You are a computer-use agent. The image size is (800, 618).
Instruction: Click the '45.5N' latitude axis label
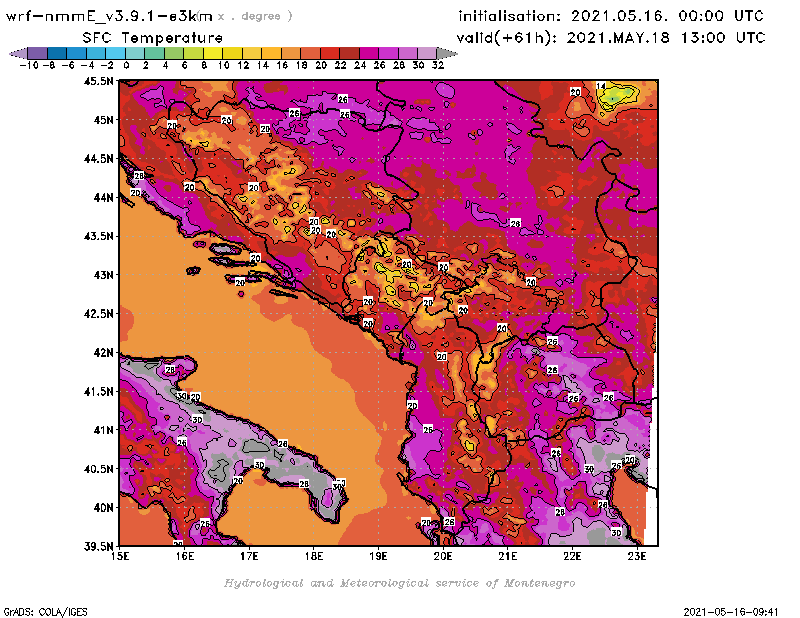[x=98, y=81]
